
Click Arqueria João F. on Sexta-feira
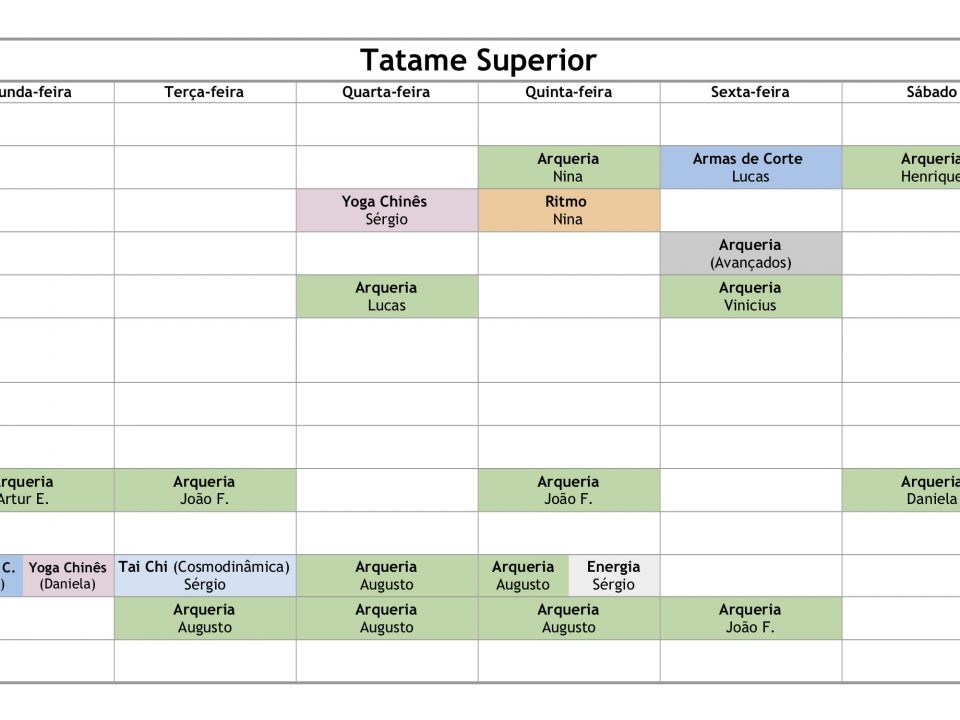pos(751,618)
